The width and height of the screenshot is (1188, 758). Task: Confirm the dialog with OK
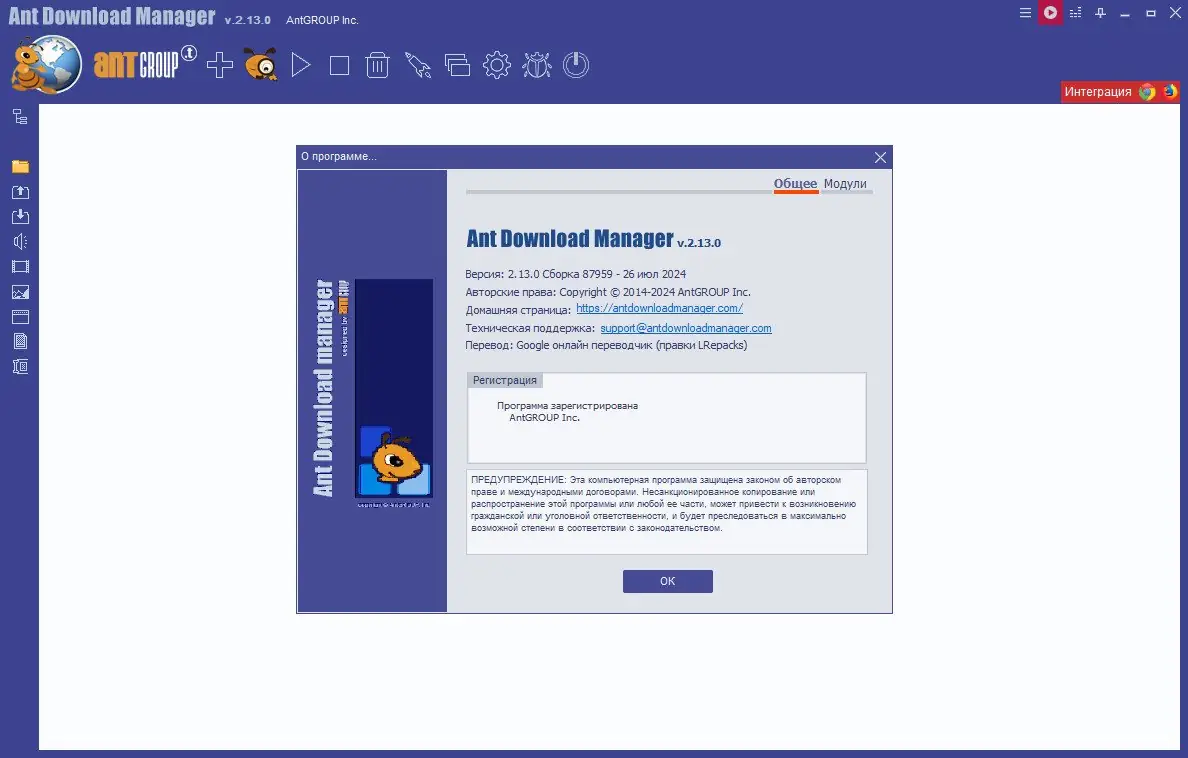[x=667, y=581]
